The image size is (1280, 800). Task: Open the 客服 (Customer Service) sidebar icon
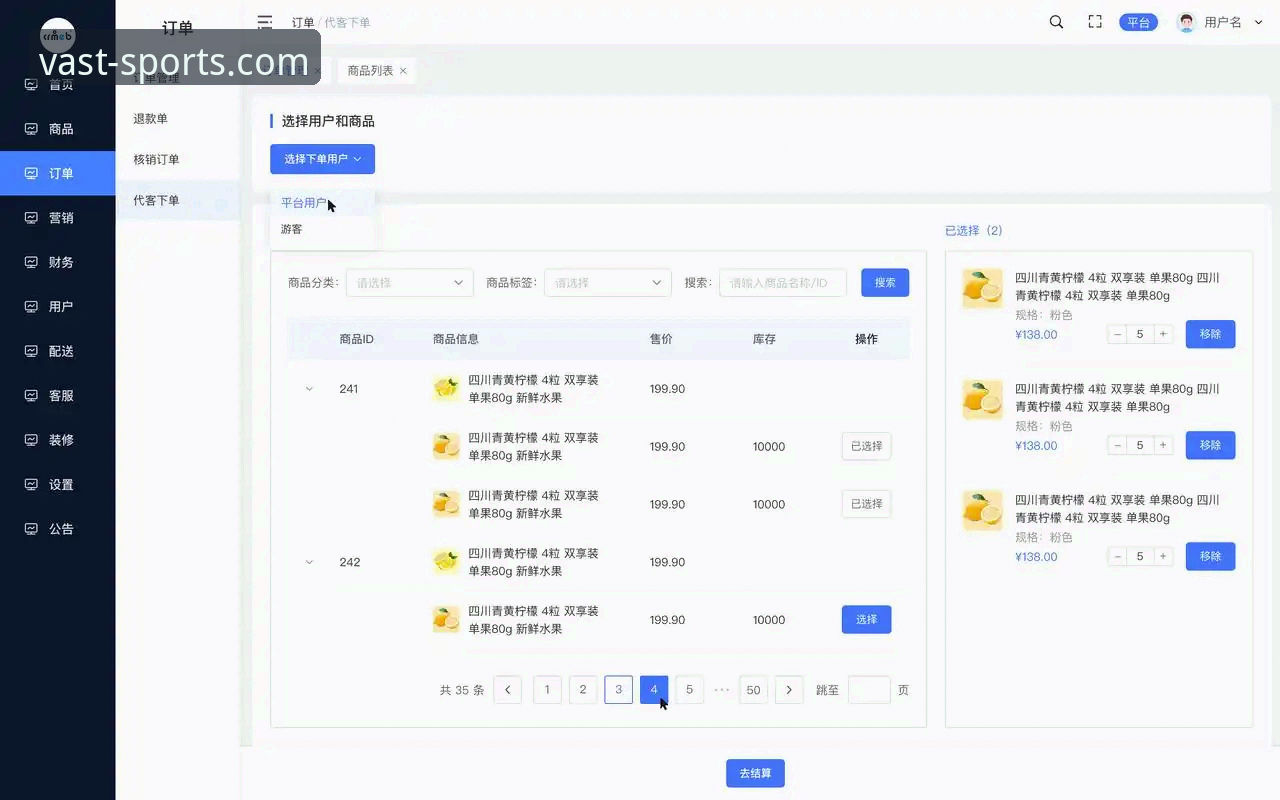(x=30, y=395)
